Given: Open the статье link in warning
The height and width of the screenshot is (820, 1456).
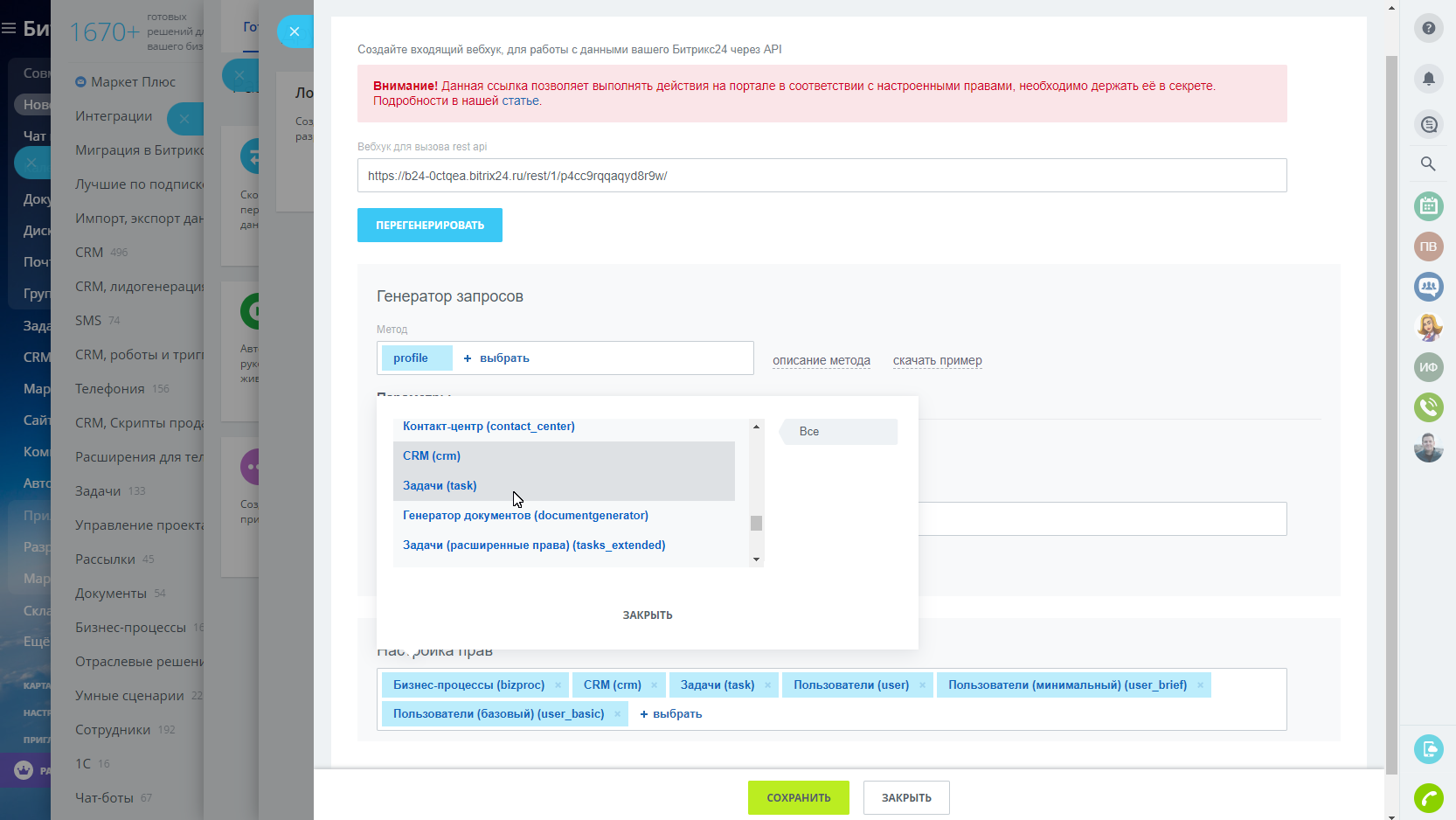Looking at the screenshot, I should [x=521, y=101].
